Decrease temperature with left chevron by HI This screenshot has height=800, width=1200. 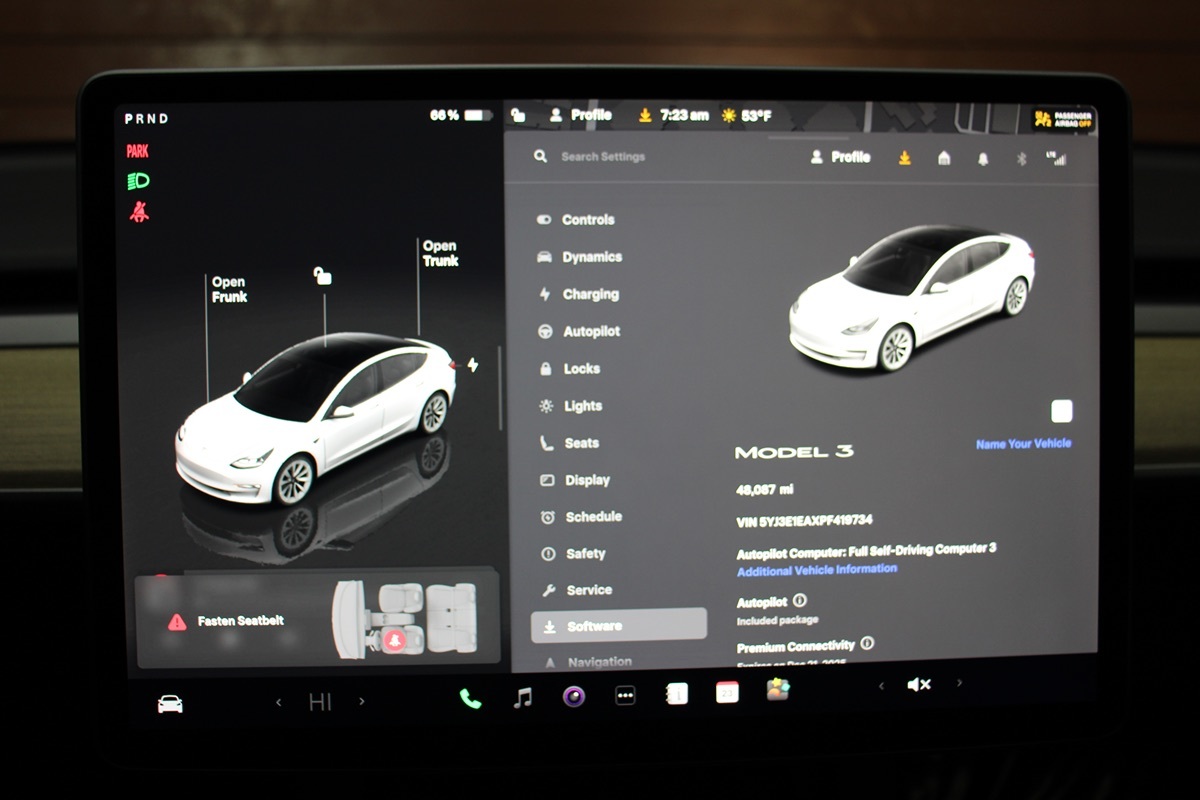(279, 702)
